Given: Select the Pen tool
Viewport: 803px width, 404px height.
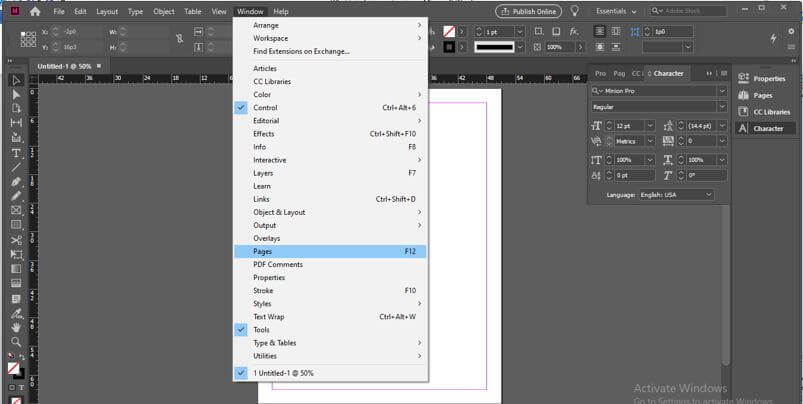Looking at the screenshot, I should pyautogui.click(x=16, y=182).
